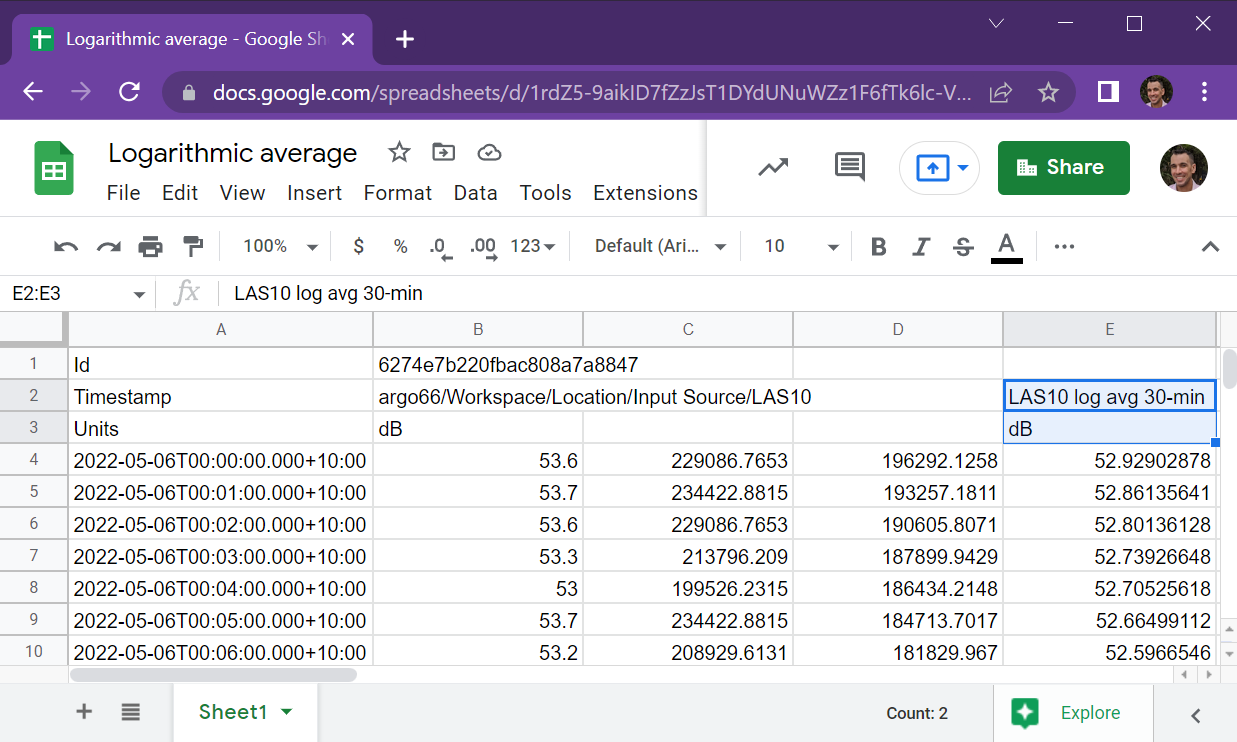The image size is (1237, 742).
Task: Open the 100% zoom dropdown
Action: [x=281, y=246]
